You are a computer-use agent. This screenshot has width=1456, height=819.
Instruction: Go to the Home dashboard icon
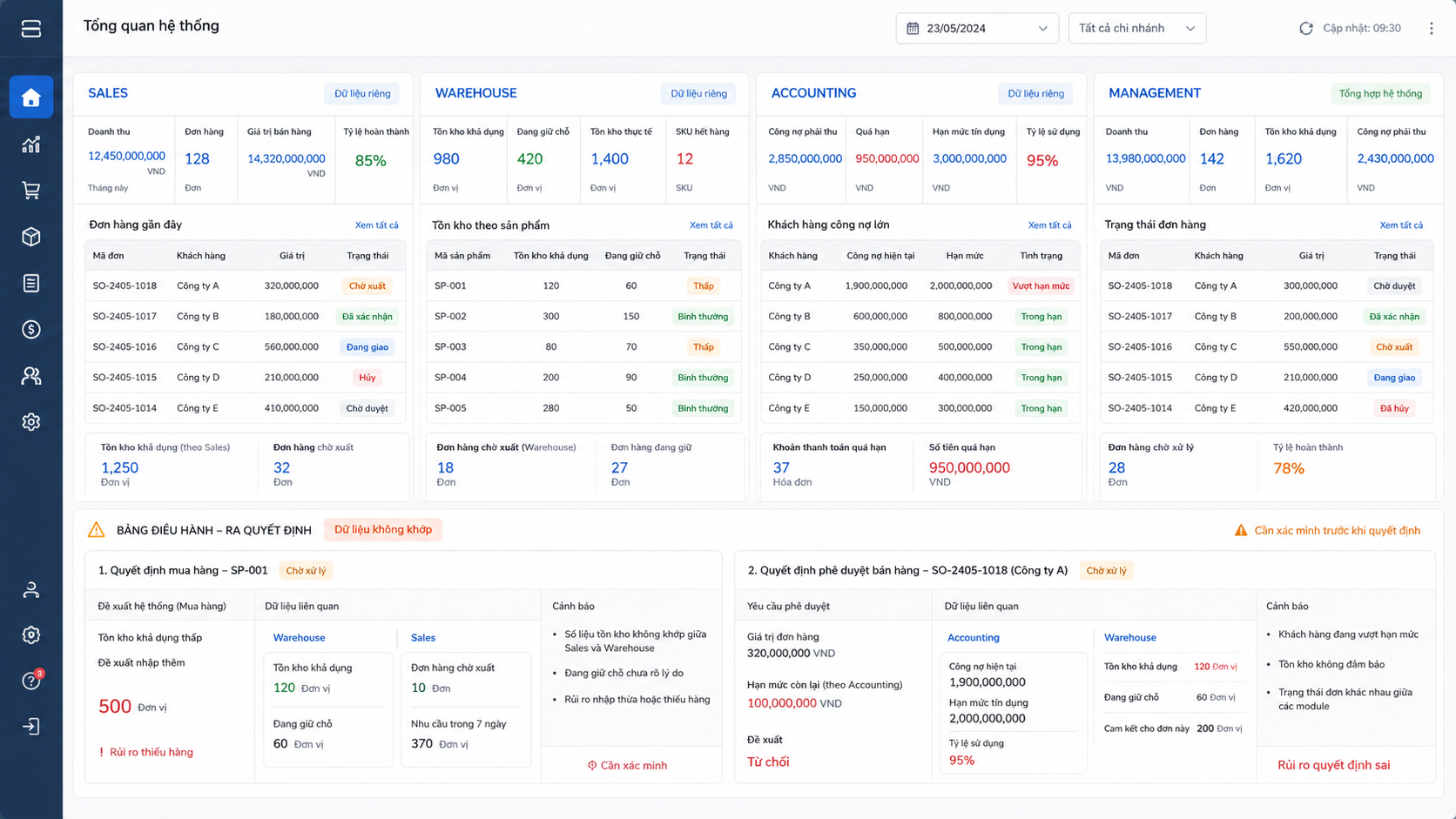coord(31,97)
